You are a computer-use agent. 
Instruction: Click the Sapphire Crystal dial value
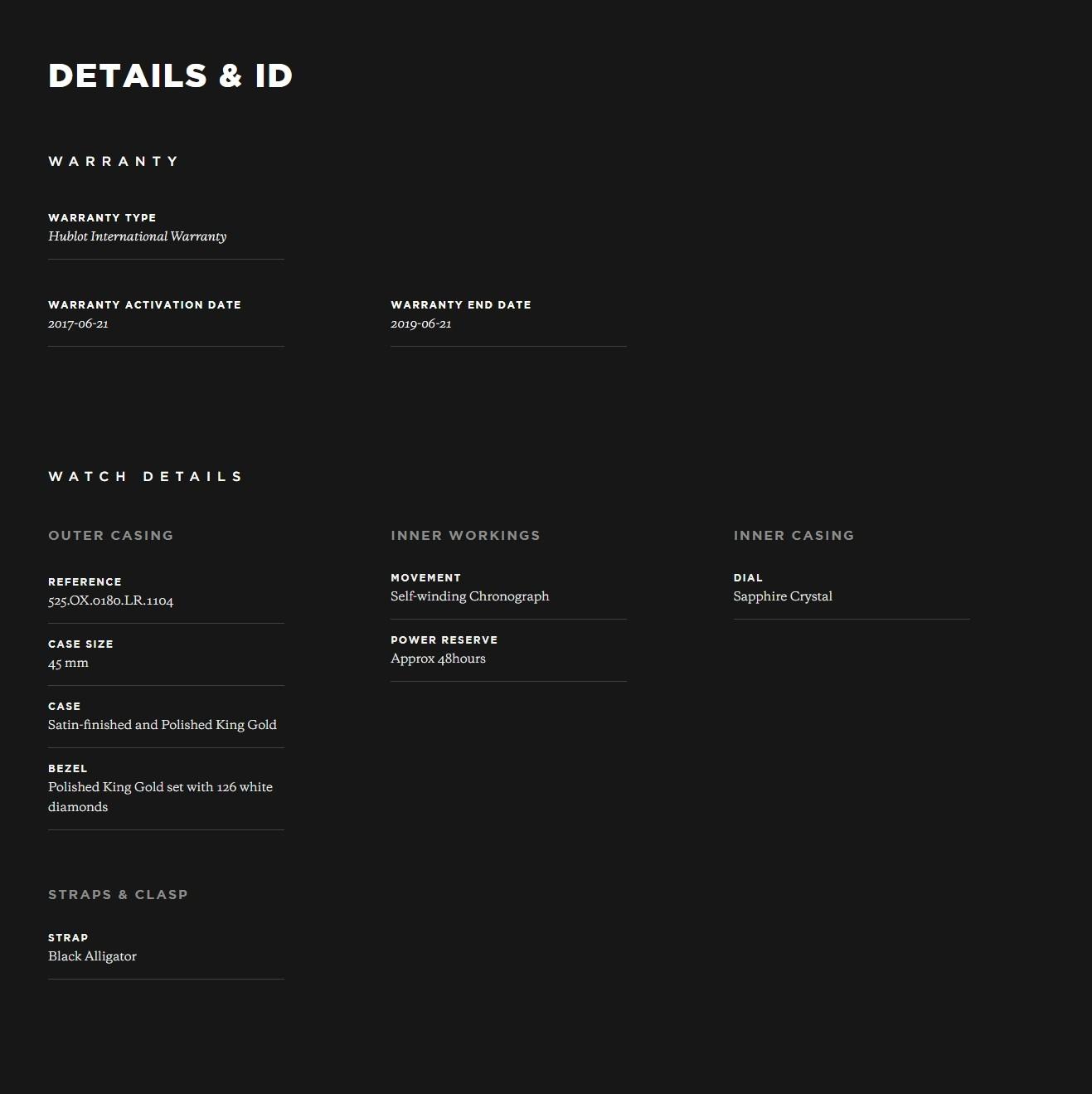[783, 596]
